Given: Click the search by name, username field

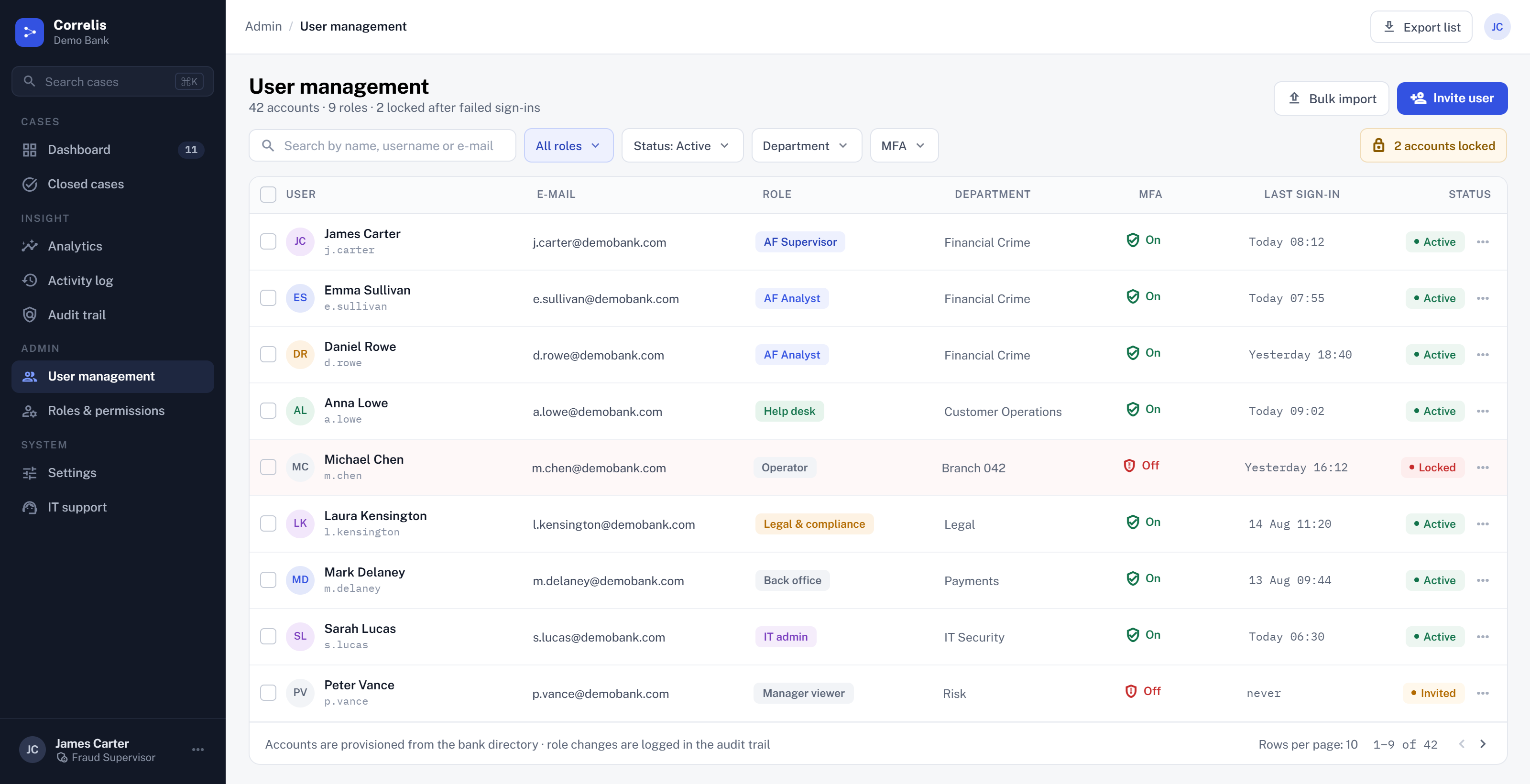Looking at the screenshot, I should [x=382, y=145].
